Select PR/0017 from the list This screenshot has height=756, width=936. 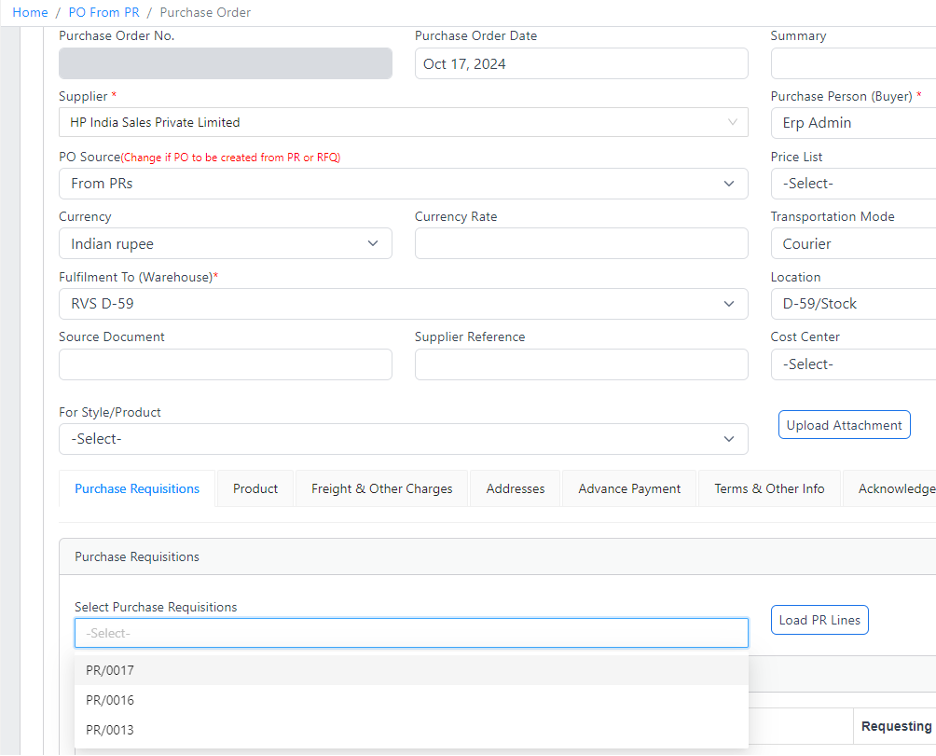[110, 670]
